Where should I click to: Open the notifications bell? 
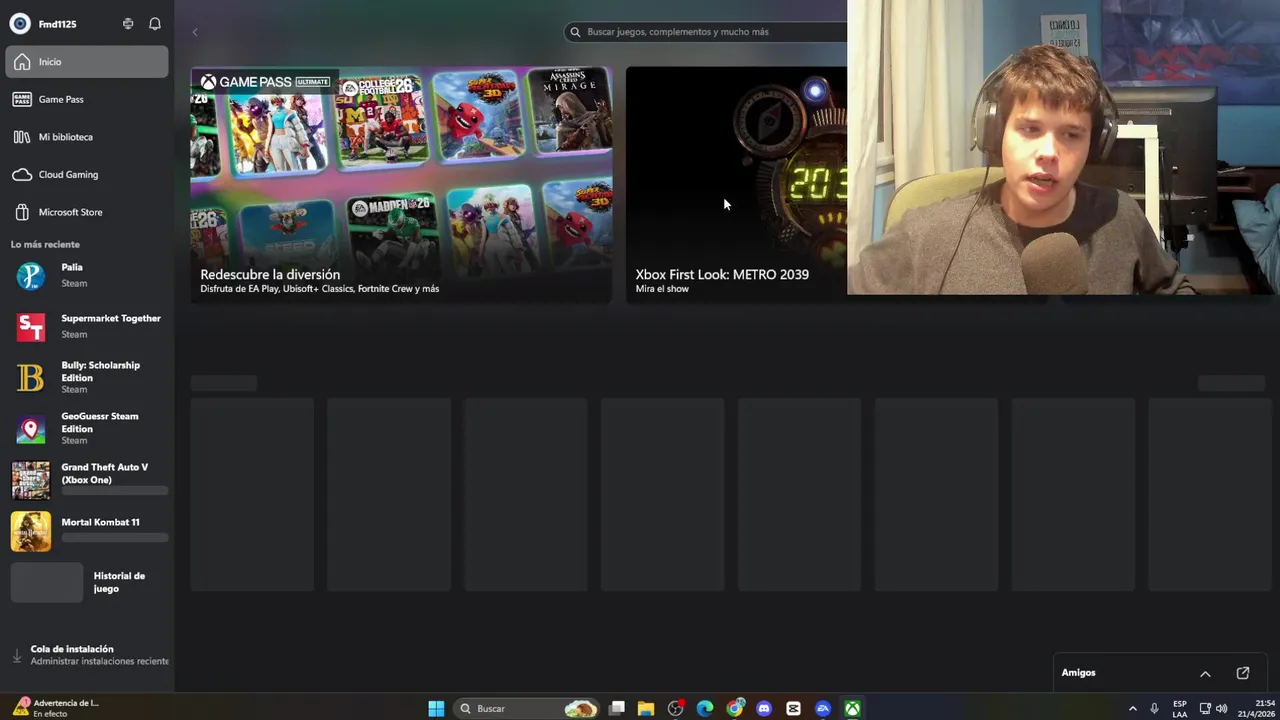pos(155,24)
